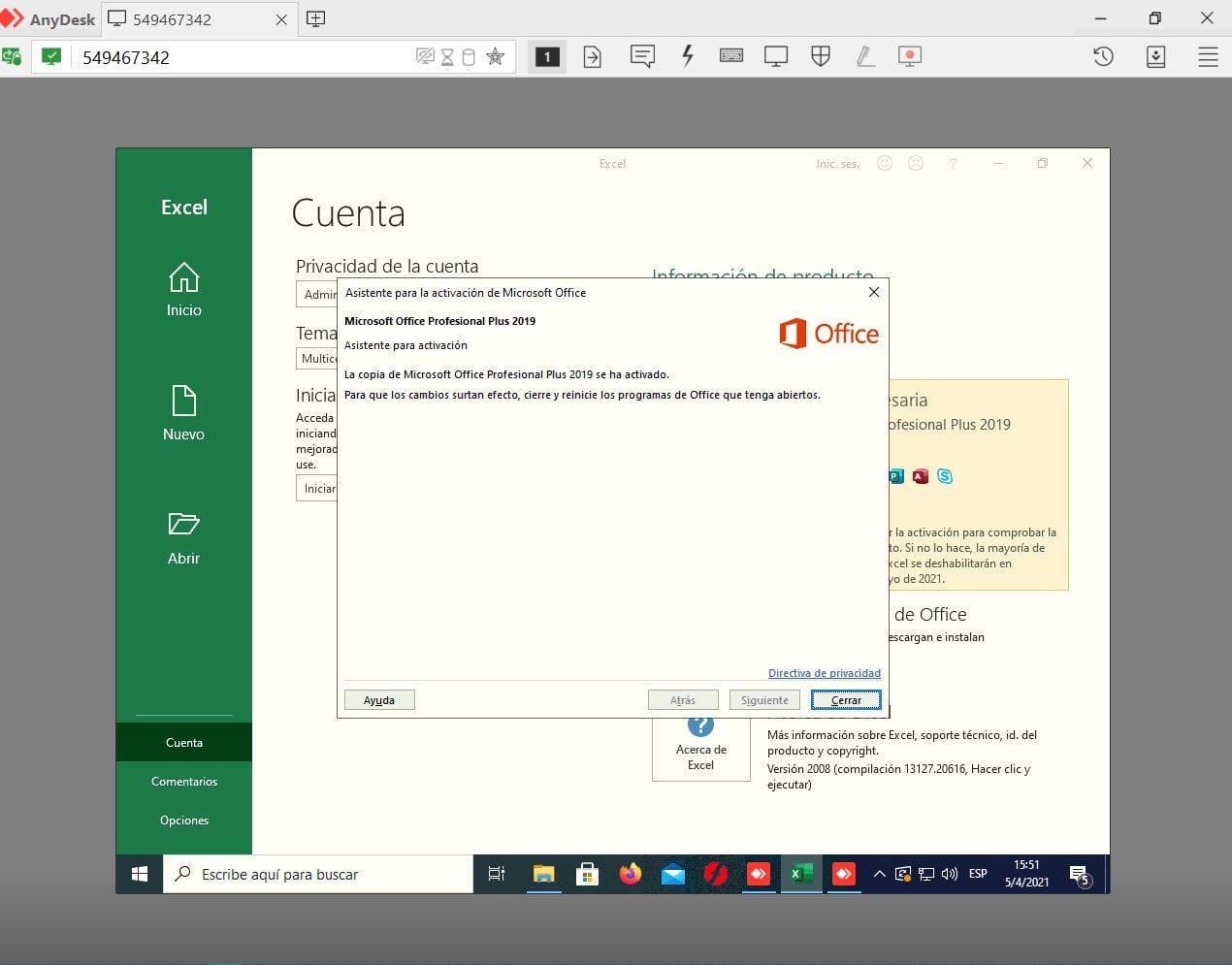This screenshot has width=1232, height=965.
Task: Toggle privacy mode in the AnyDesk toolbar
Action: 426,56
